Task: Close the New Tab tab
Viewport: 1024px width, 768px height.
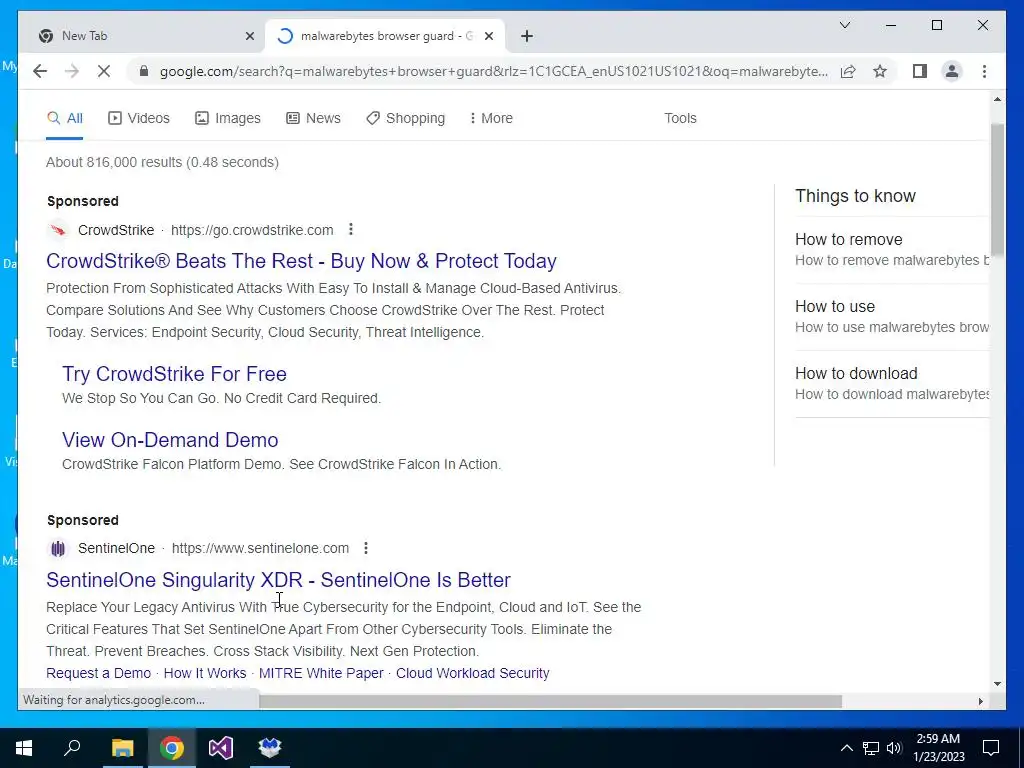Action: coord(249,36)
